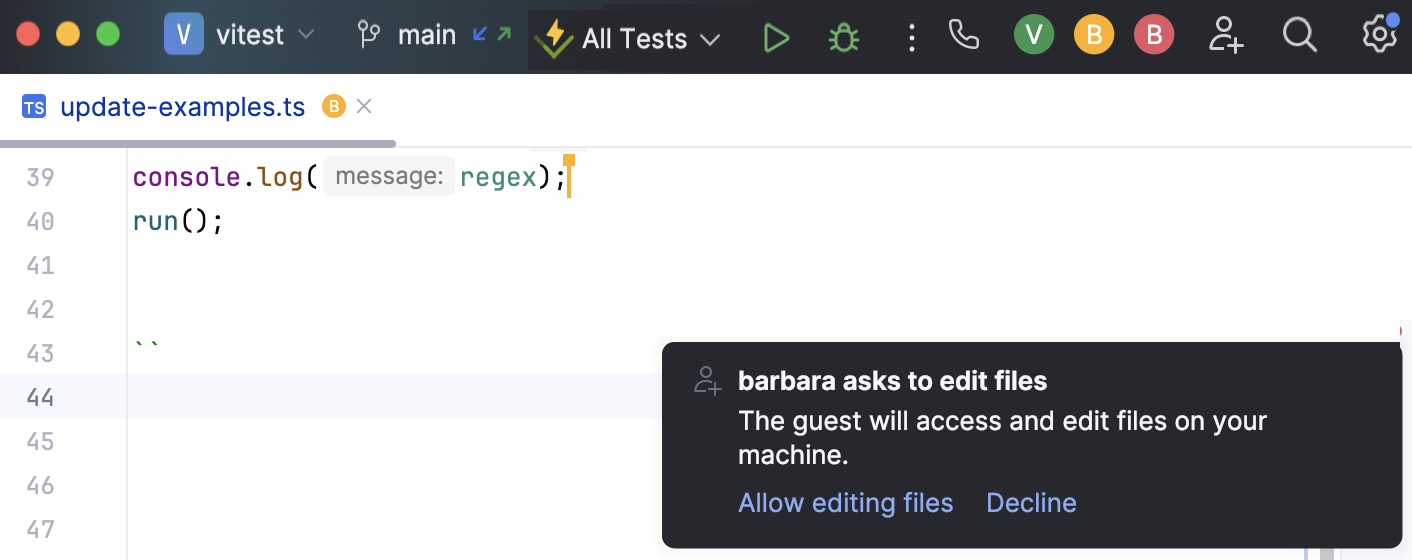Invite a collaborator with add-user icon
Image resolution: width=1412 pixels, height=560 pixels.
click(x=1225, y=36)
